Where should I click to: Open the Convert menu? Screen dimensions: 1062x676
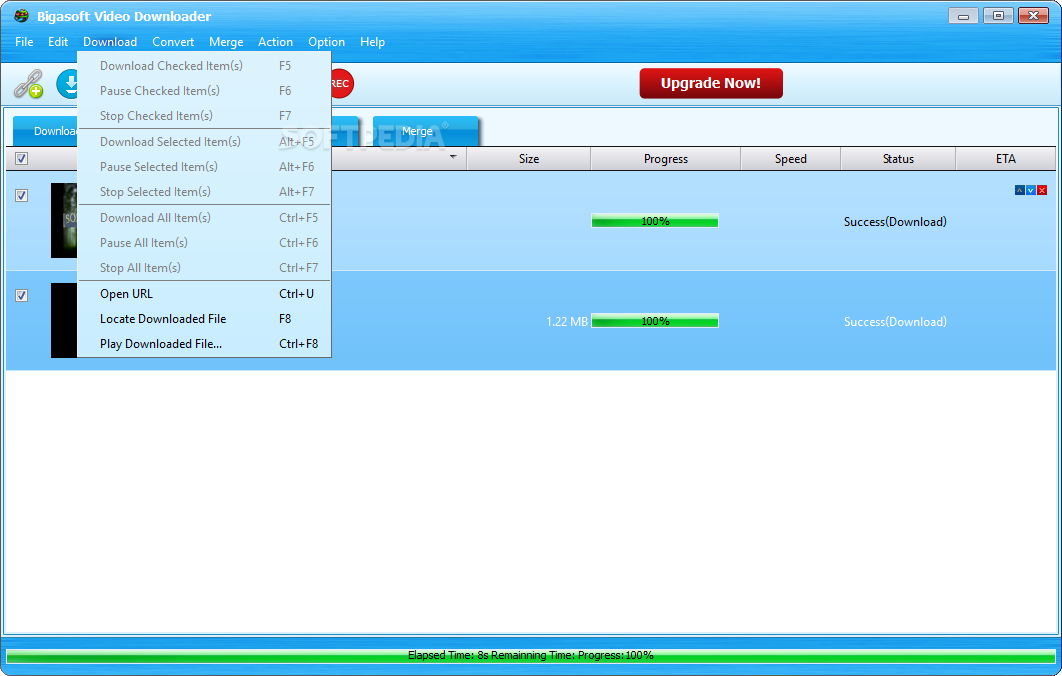click(x=173, y=42)
